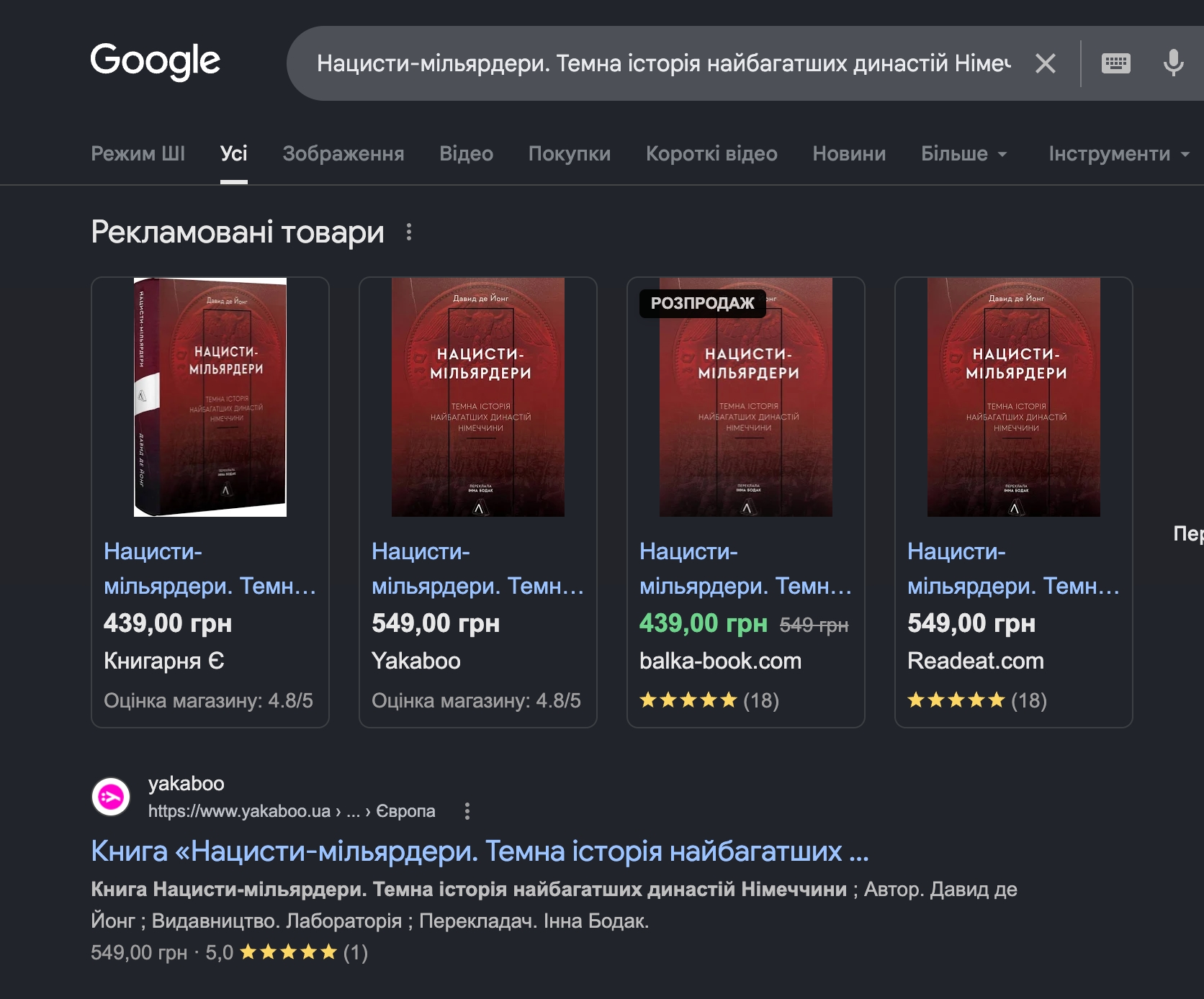The image size is (1204, 999).
Task: Open the product title link above Readeat.com
Action: pyautogui.click(x=1013, y=569)
